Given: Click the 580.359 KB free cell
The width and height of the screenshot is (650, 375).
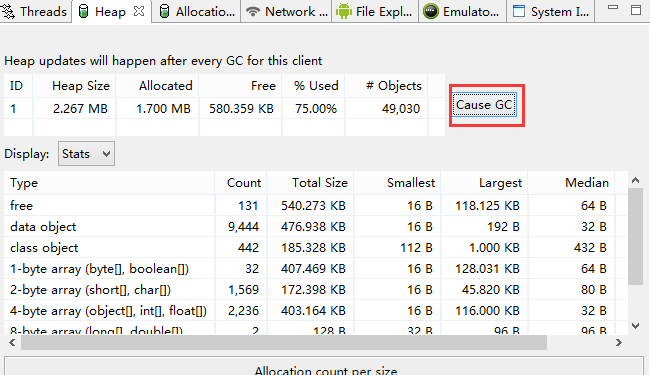Looking at the screenshot, I should point(241,109).
